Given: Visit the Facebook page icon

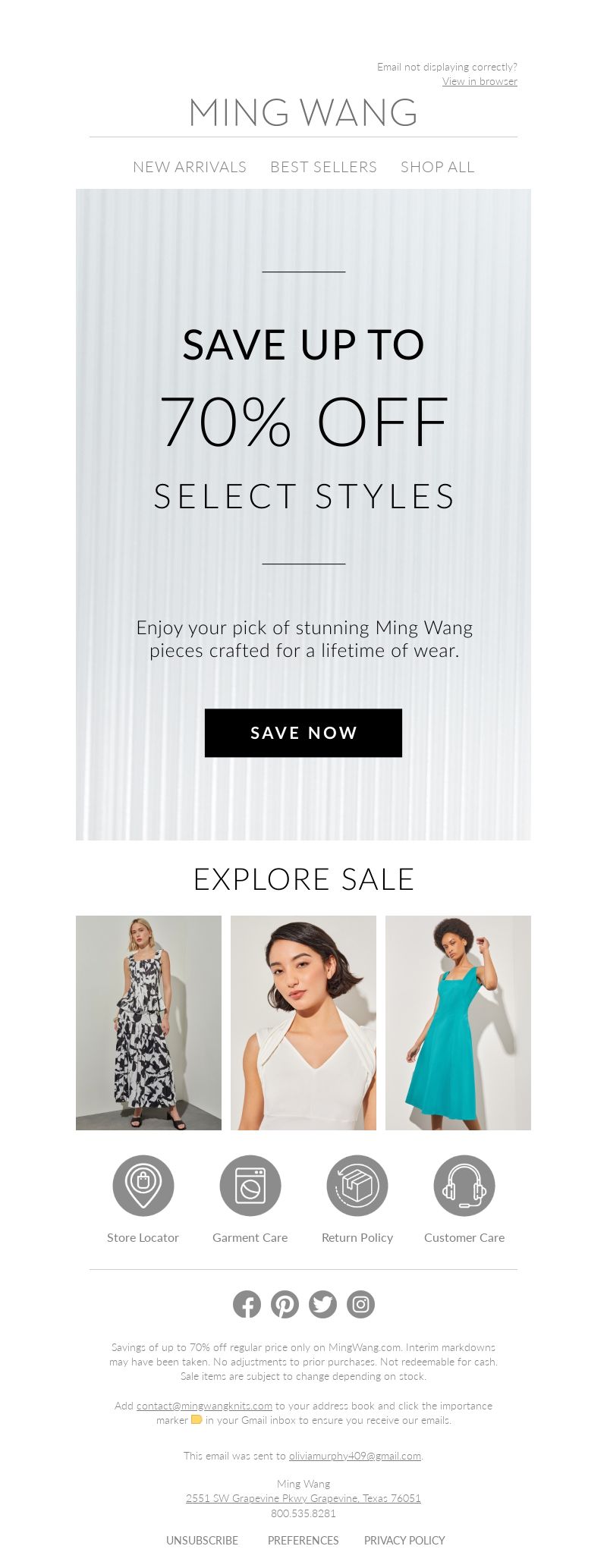Looking at the screenshot, I should (x=247, y=1304).
